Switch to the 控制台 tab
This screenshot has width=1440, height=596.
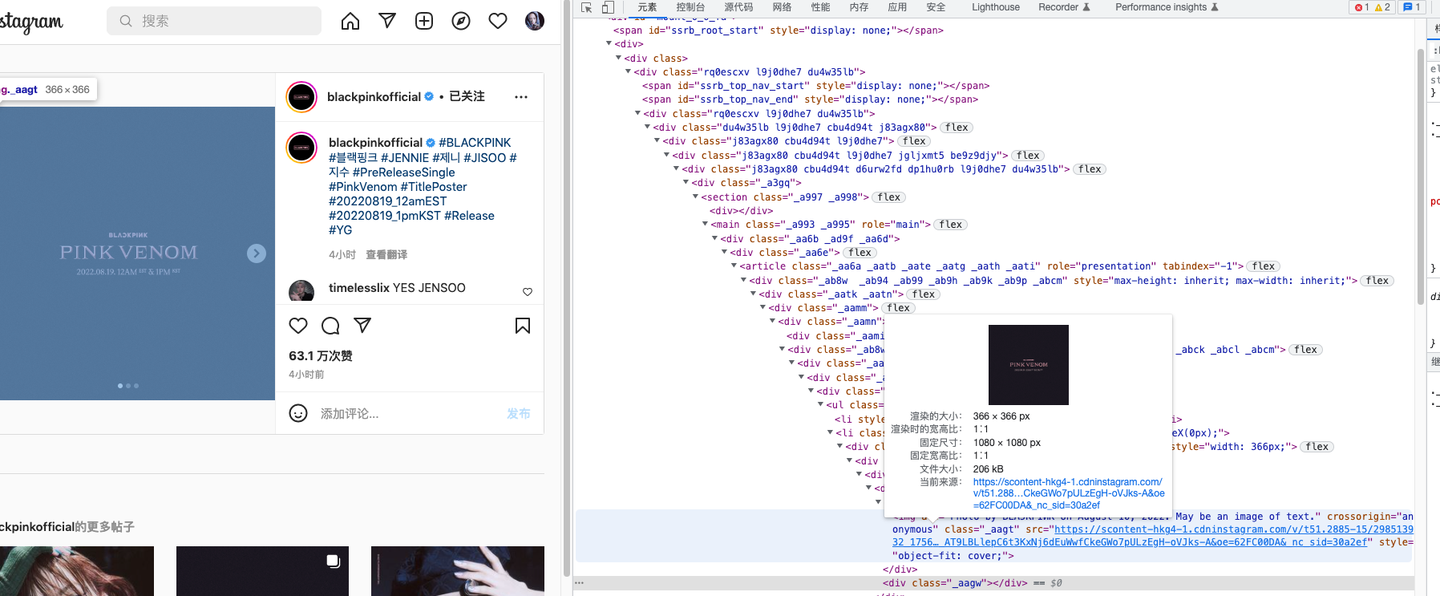[x=690, y=7]
